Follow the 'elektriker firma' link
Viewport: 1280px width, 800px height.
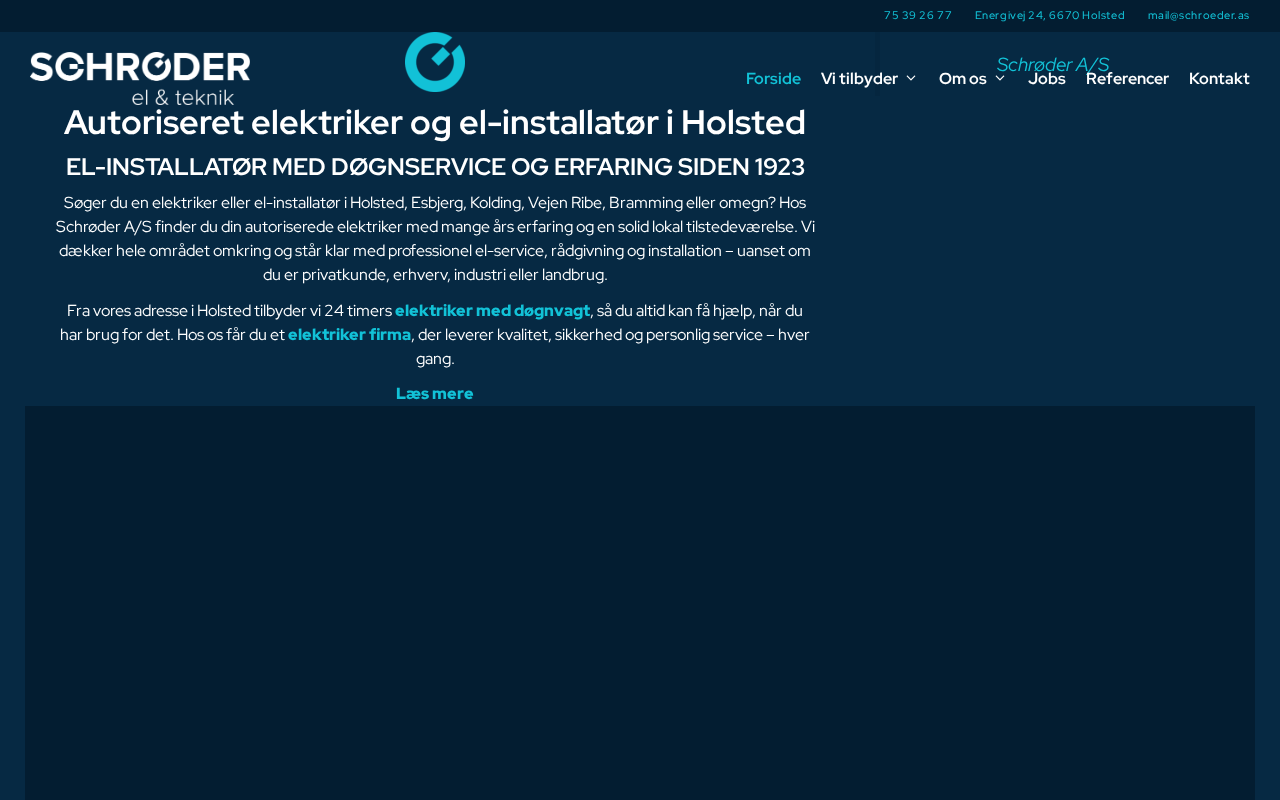(x=349, y=334)
